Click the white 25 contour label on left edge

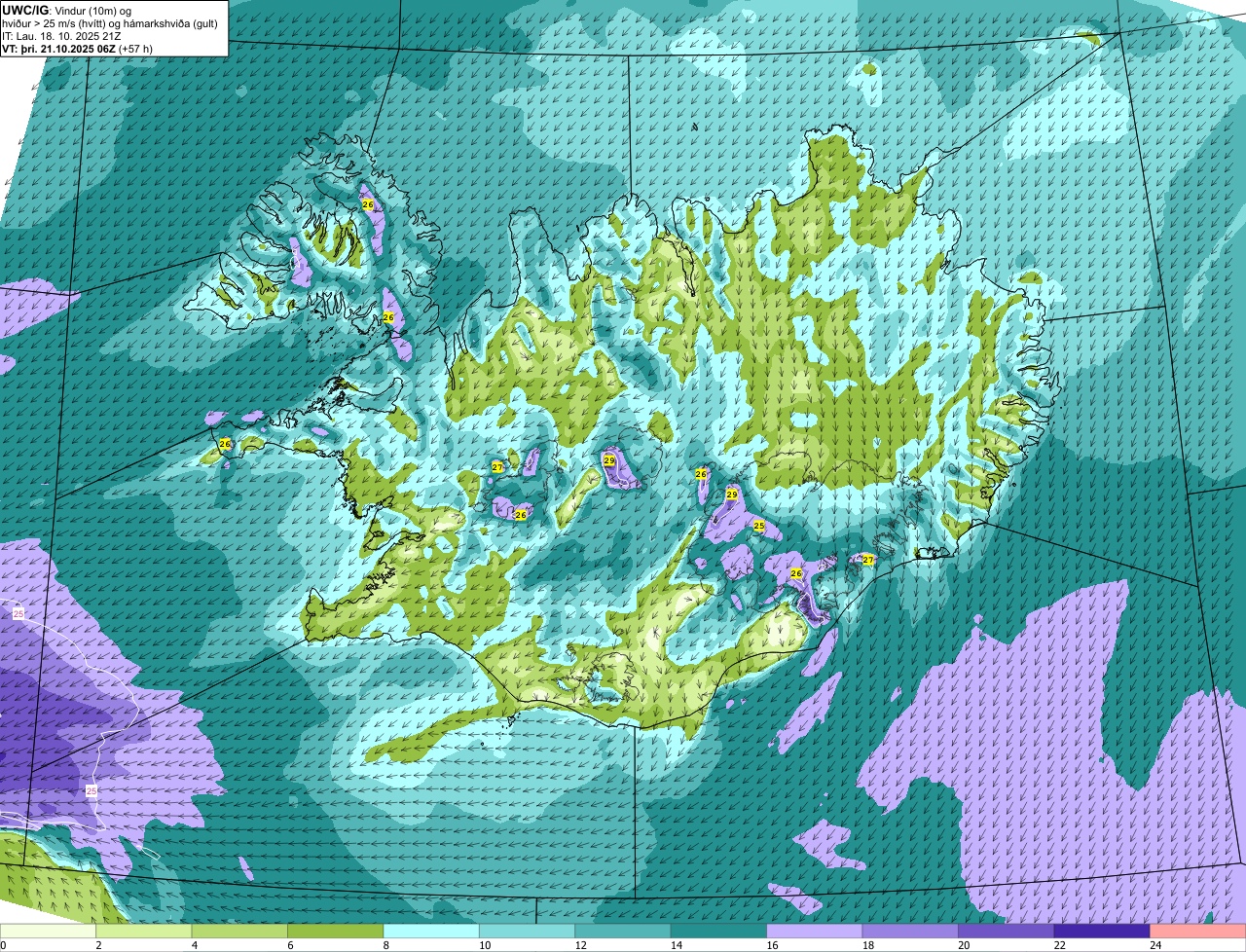[x=18, y=613]
